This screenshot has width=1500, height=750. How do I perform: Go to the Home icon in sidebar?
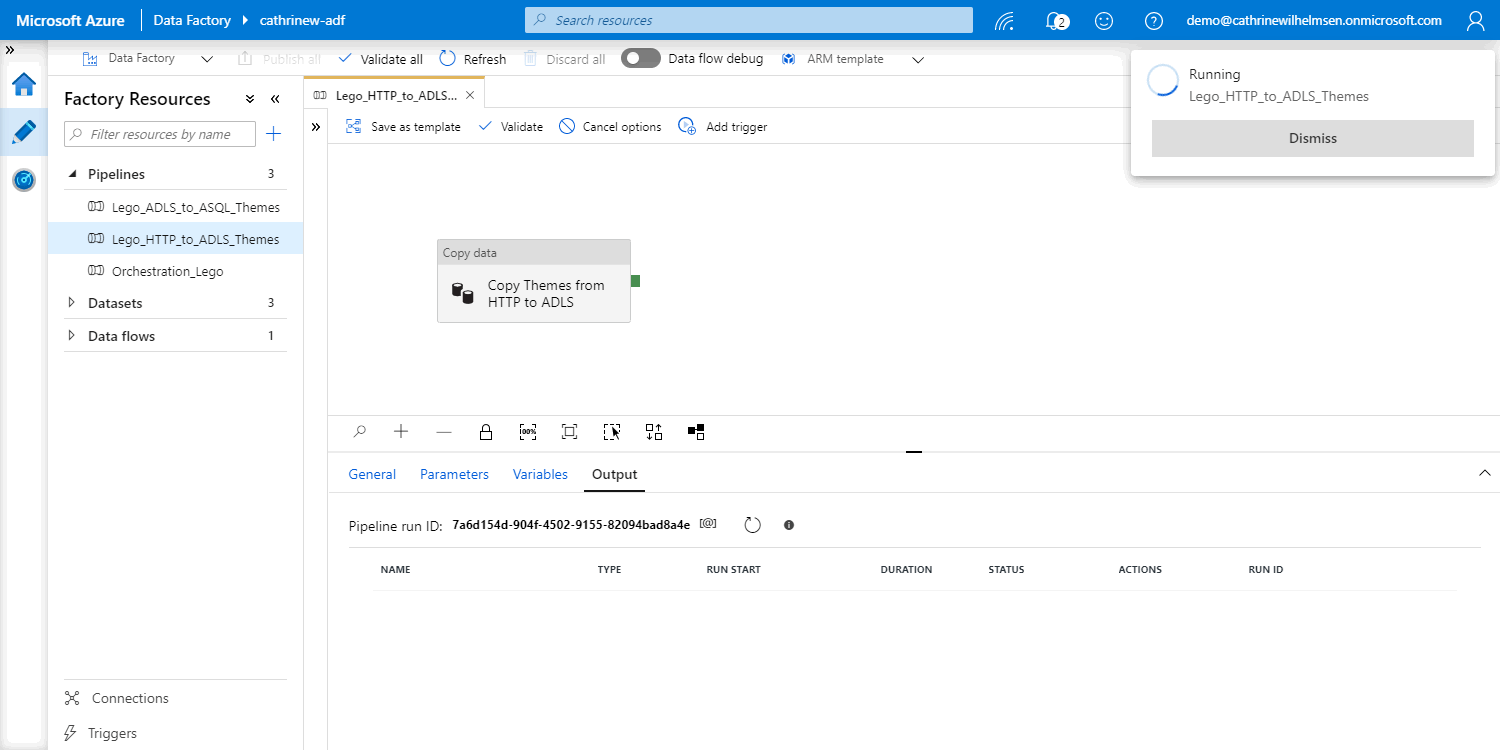coord(24,84)
